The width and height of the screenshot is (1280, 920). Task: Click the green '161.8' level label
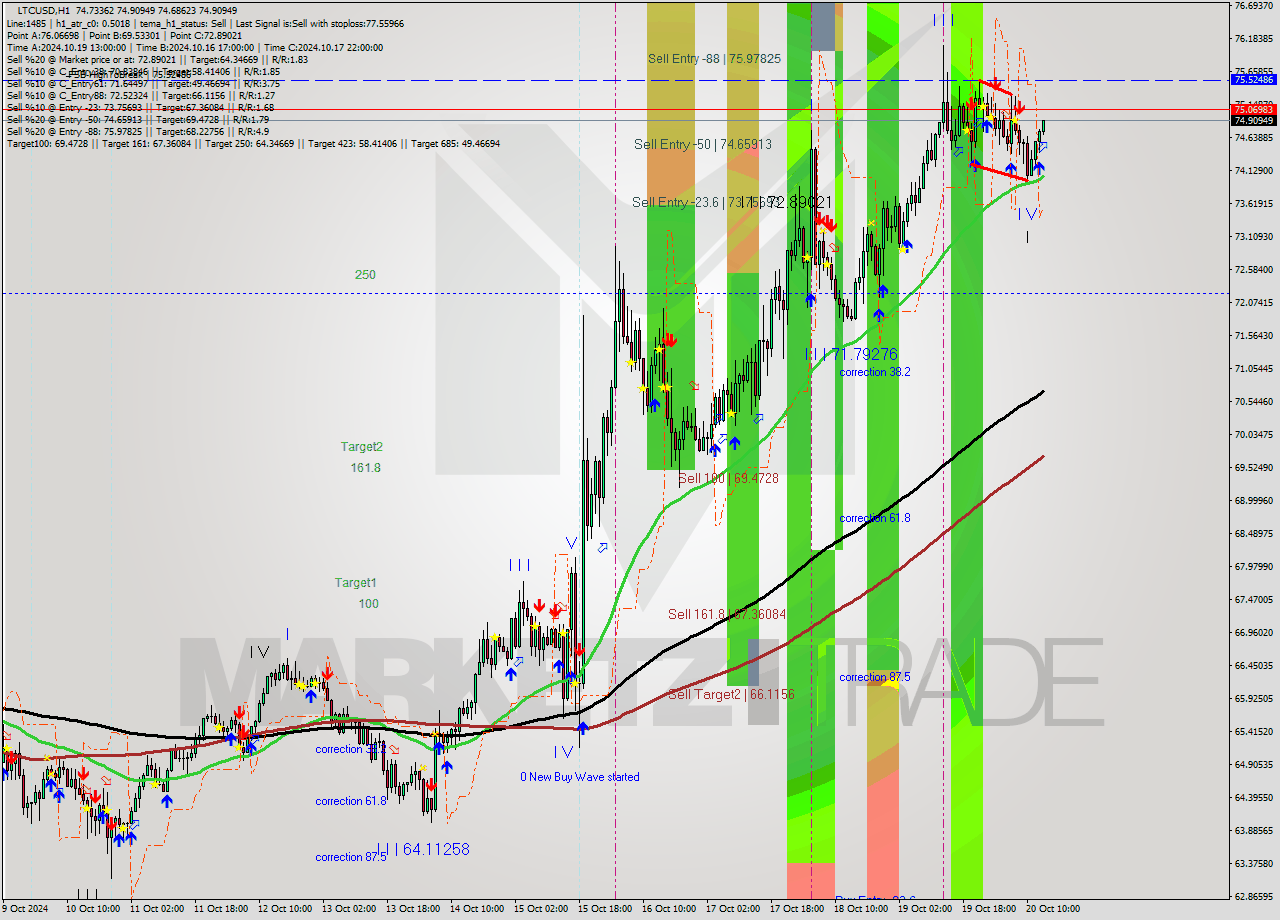[x=365, y=468]
